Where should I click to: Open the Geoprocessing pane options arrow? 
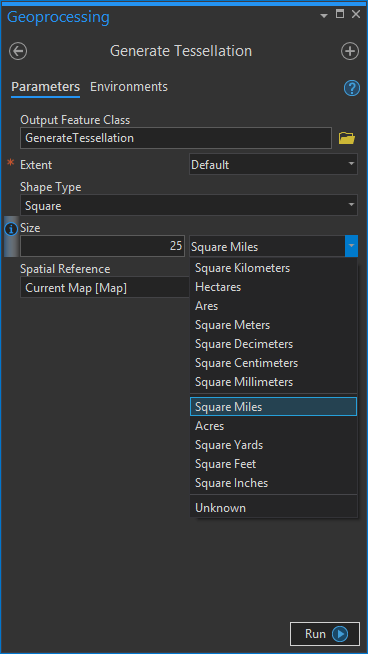[324, 15]
